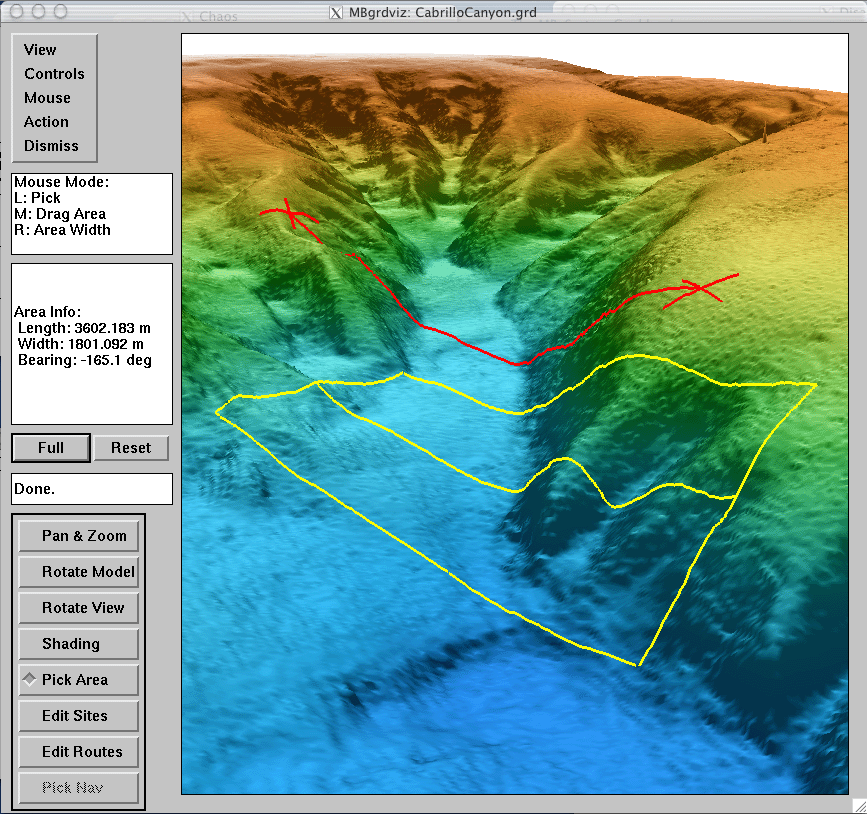Expand the Action menu
Image resolution: width=867 pixels, height=814 pixels.
pyautogui.click(x=46, y=122)
